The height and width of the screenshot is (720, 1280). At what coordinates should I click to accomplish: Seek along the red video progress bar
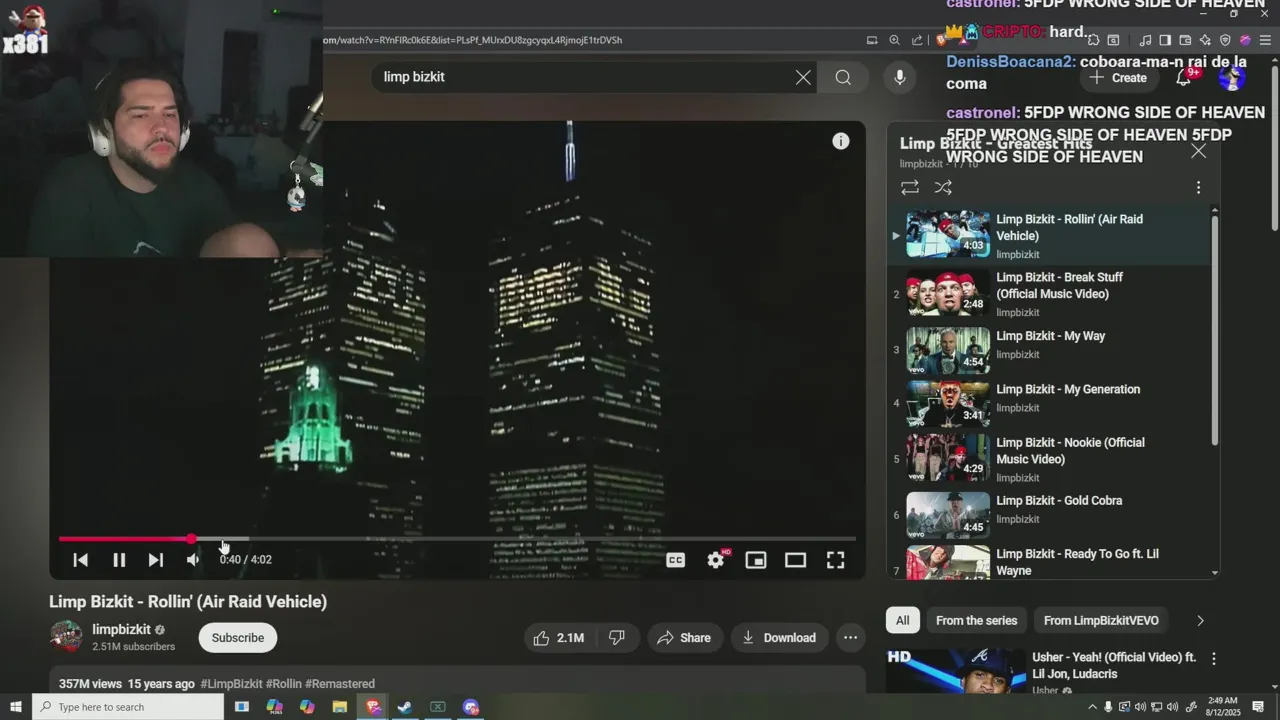click(x=457, y=539)
